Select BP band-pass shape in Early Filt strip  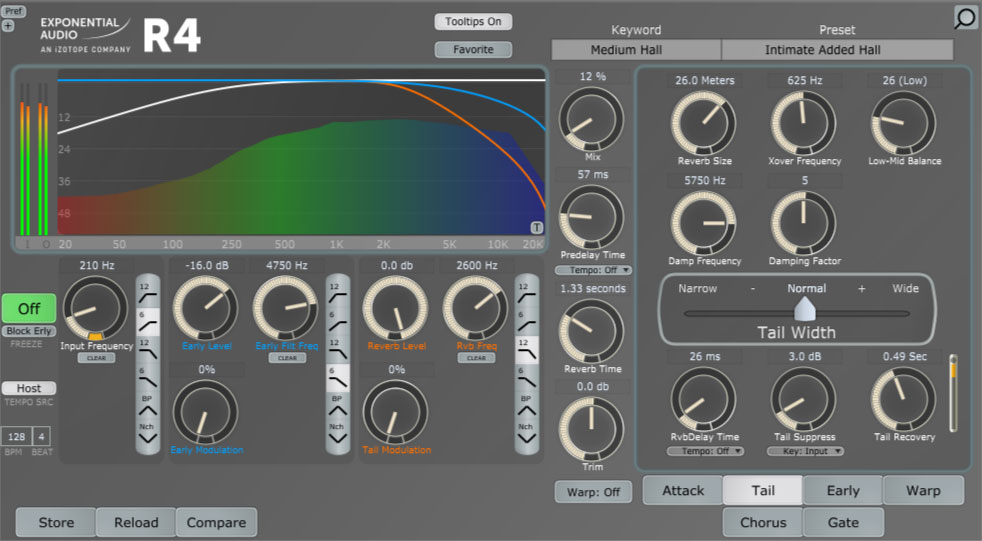pos(338,406)
